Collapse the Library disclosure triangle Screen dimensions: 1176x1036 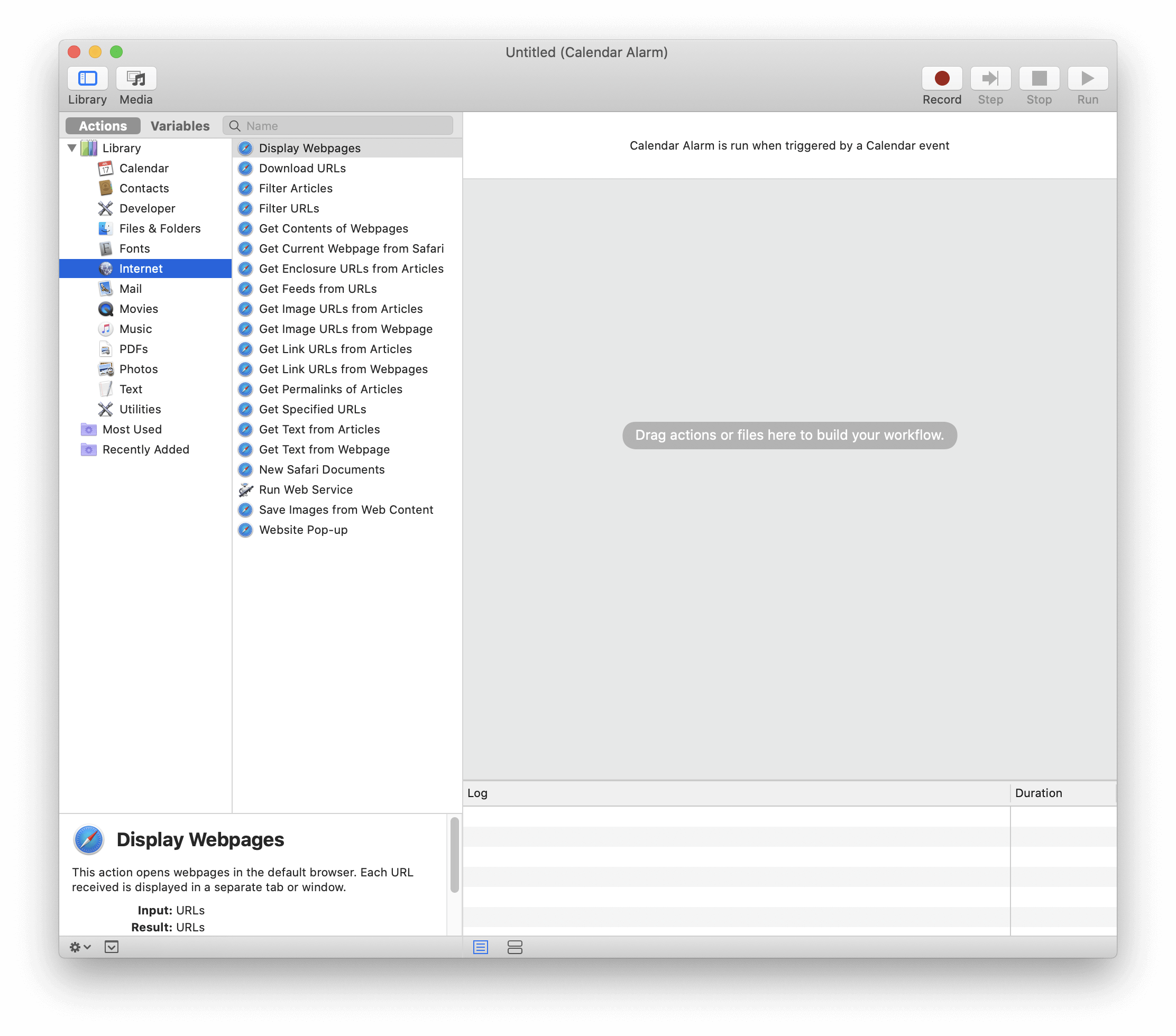[72, 148]
